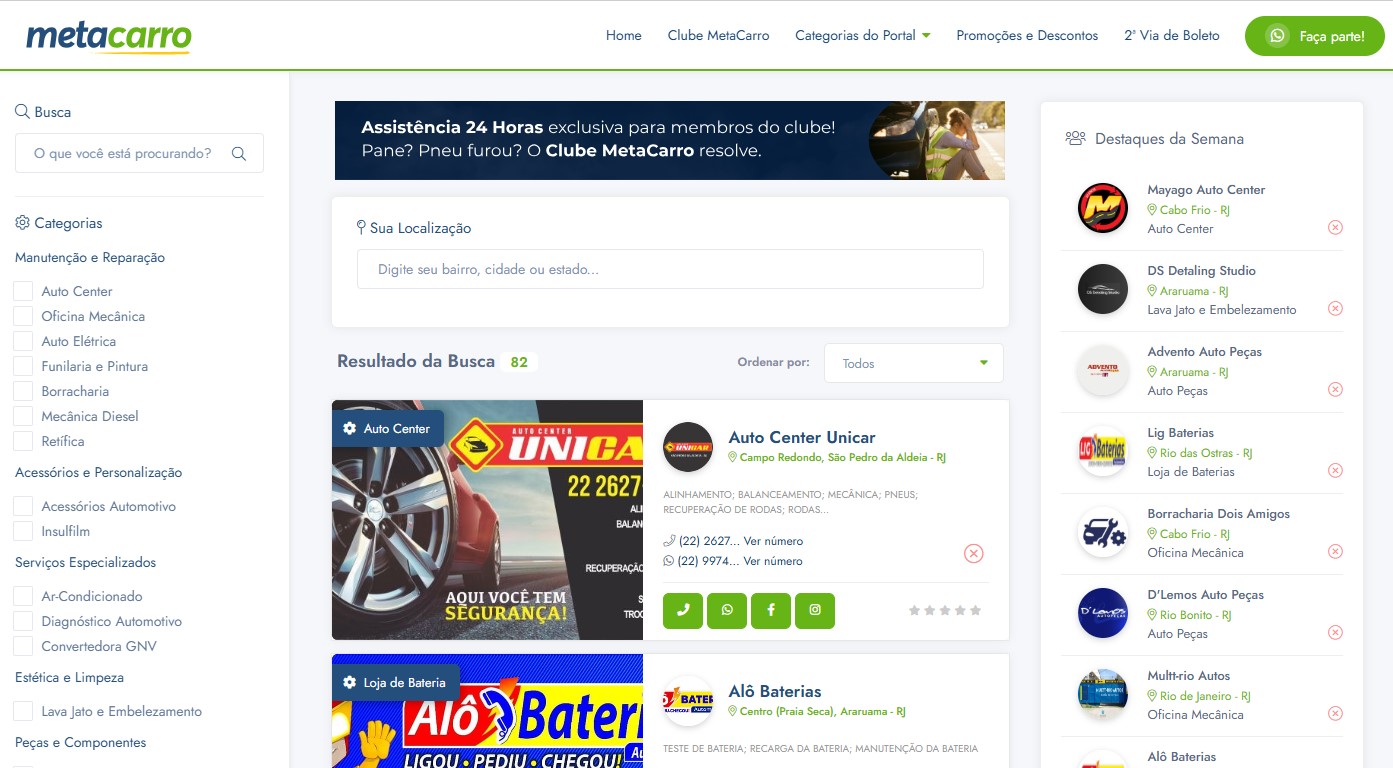
Task: Open Promoções e Descontos
Action: point(1027,36)
